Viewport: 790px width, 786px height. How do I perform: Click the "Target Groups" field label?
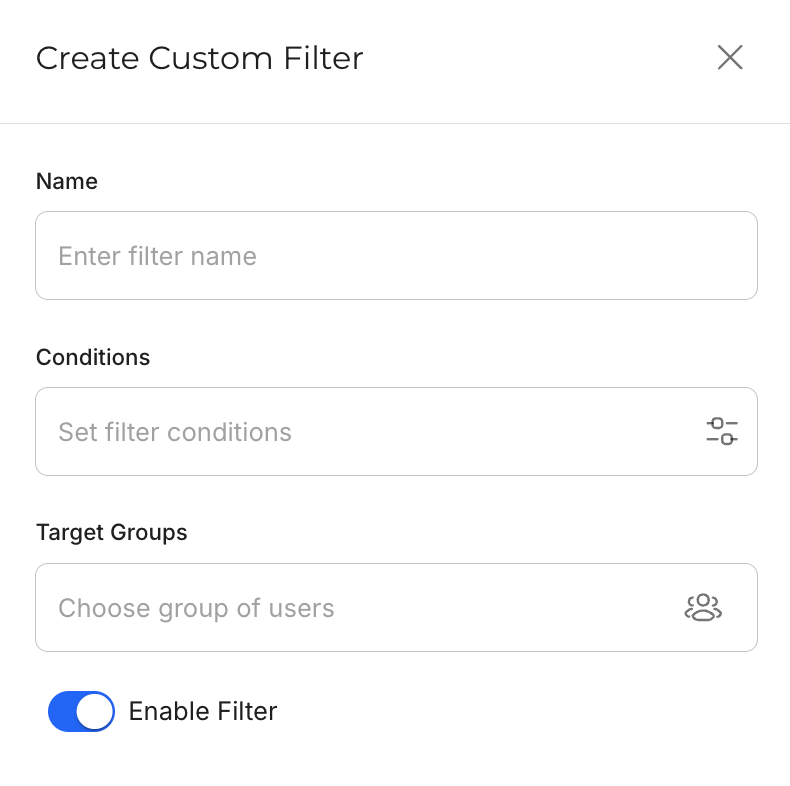click(111, 533)
